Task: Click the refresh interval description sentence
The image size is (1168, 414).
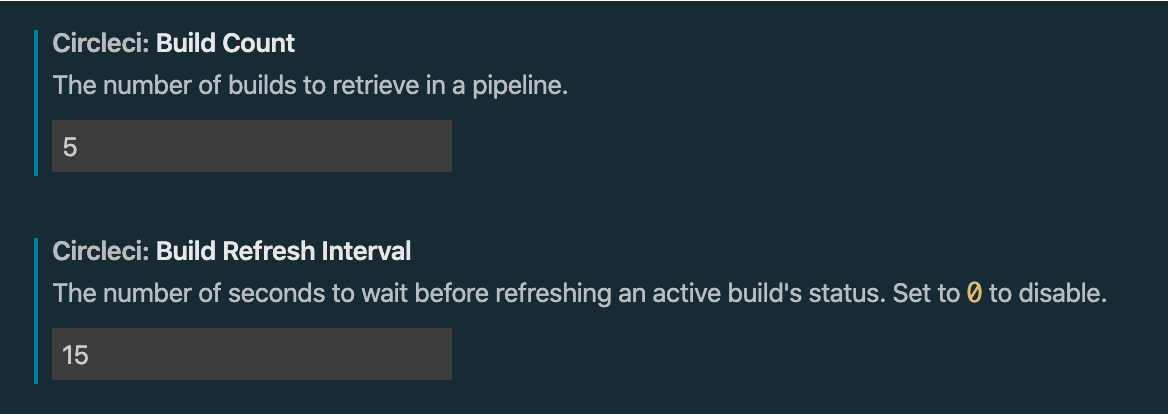Action: pyautogui.click(x=500, y=294)
